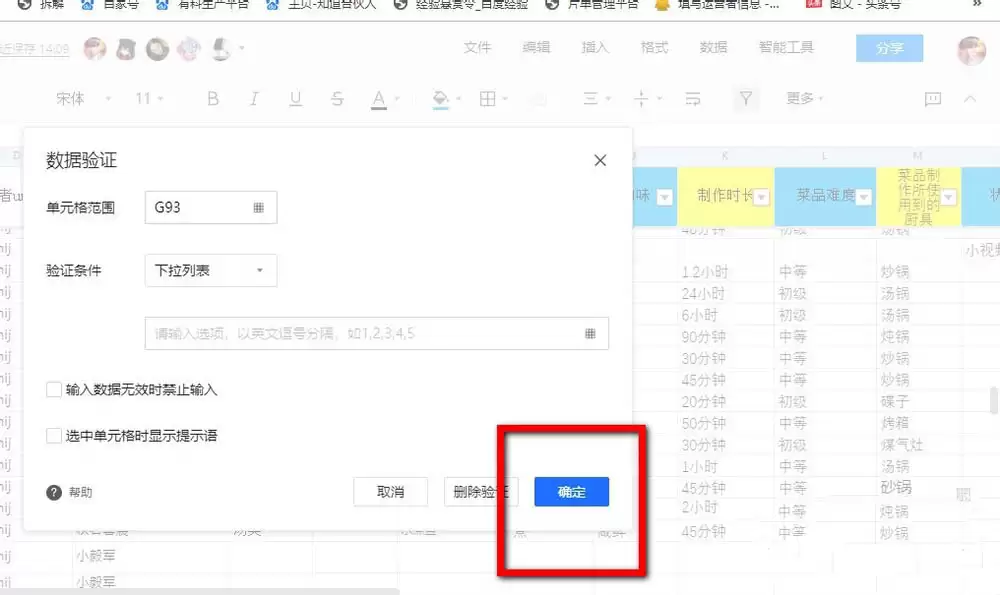Click 删除验证 to remove validation

coord(481,491)
